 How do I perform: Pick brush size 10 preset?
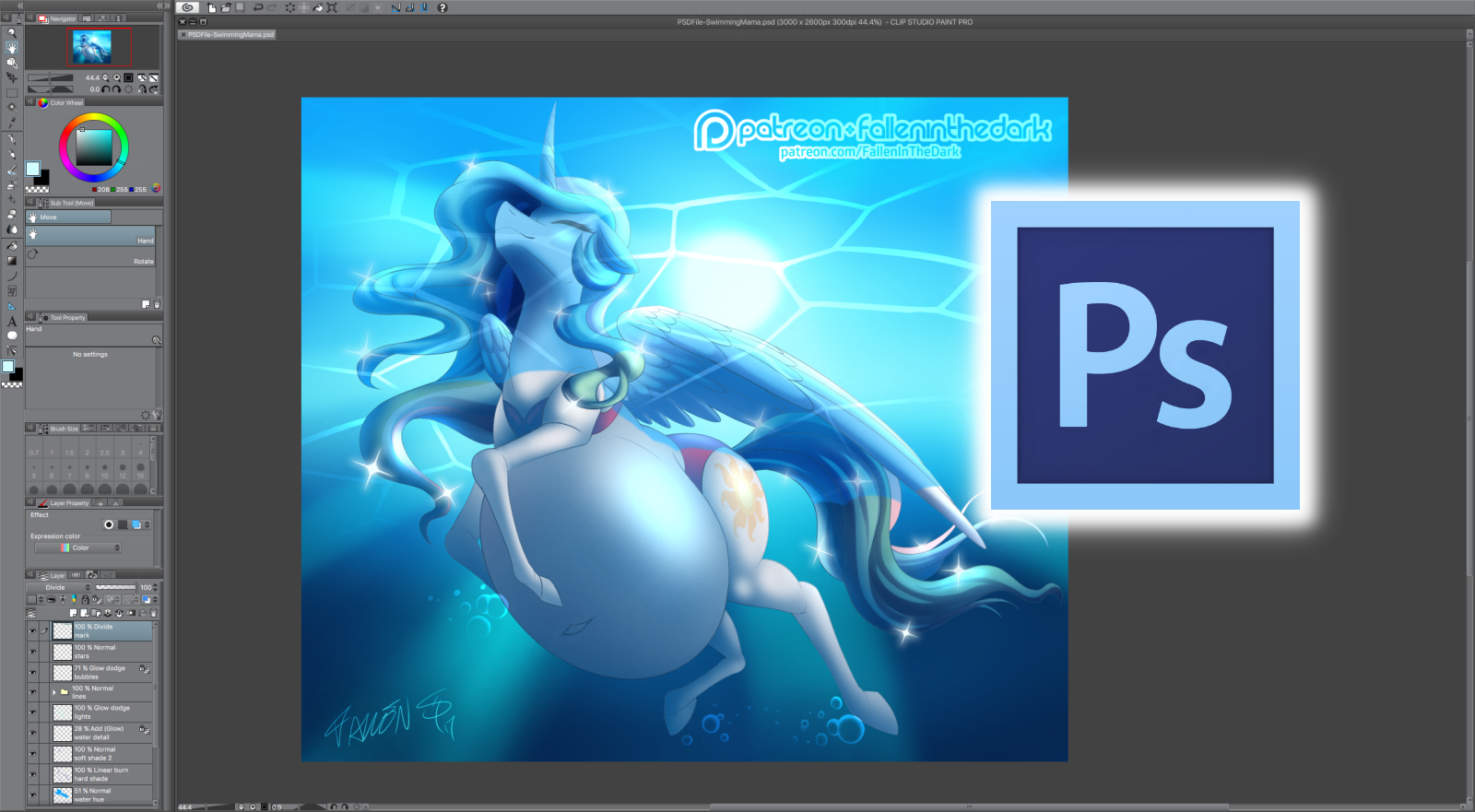click(105, 469)
